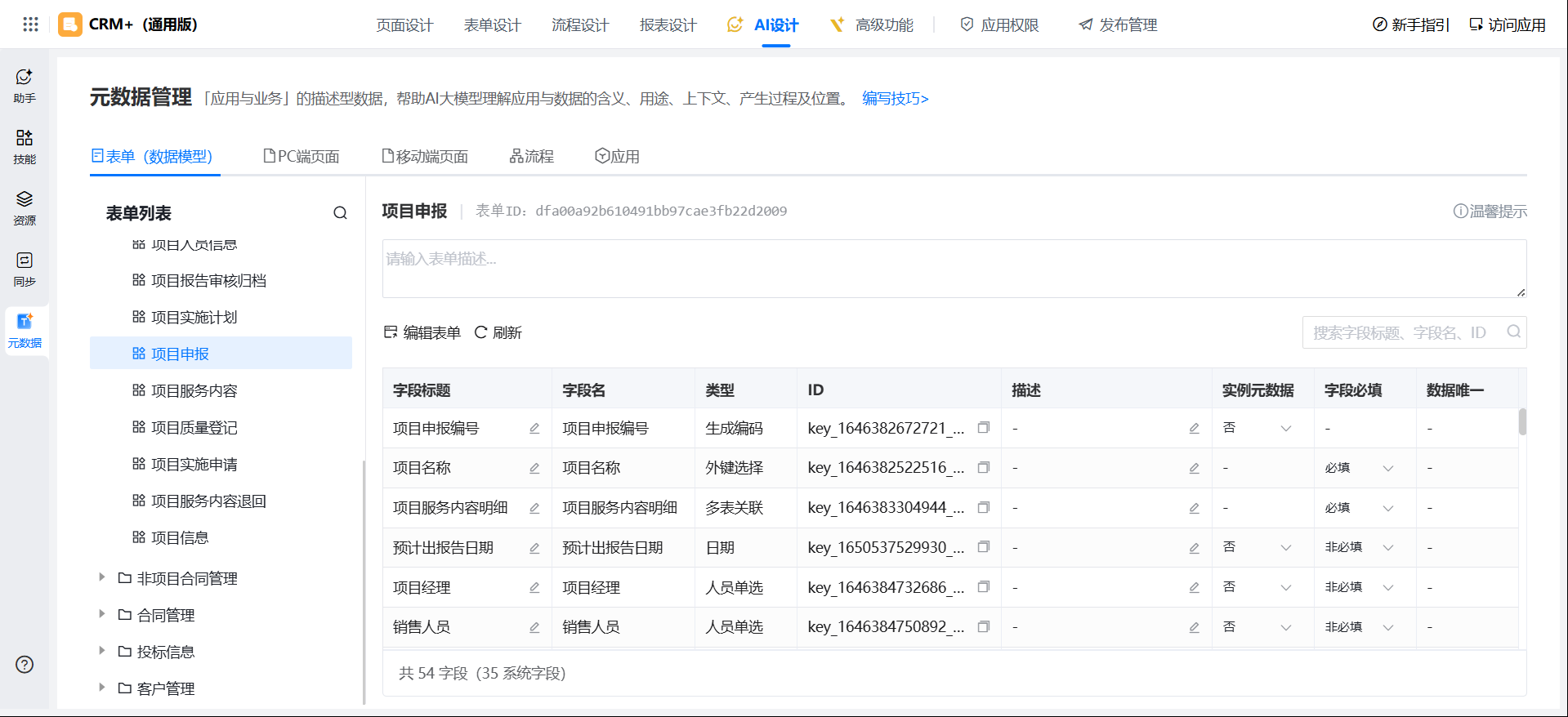Click the app grid launcher icon
The height and width of the screenshot is (717, 1568).
pos(31,24)
